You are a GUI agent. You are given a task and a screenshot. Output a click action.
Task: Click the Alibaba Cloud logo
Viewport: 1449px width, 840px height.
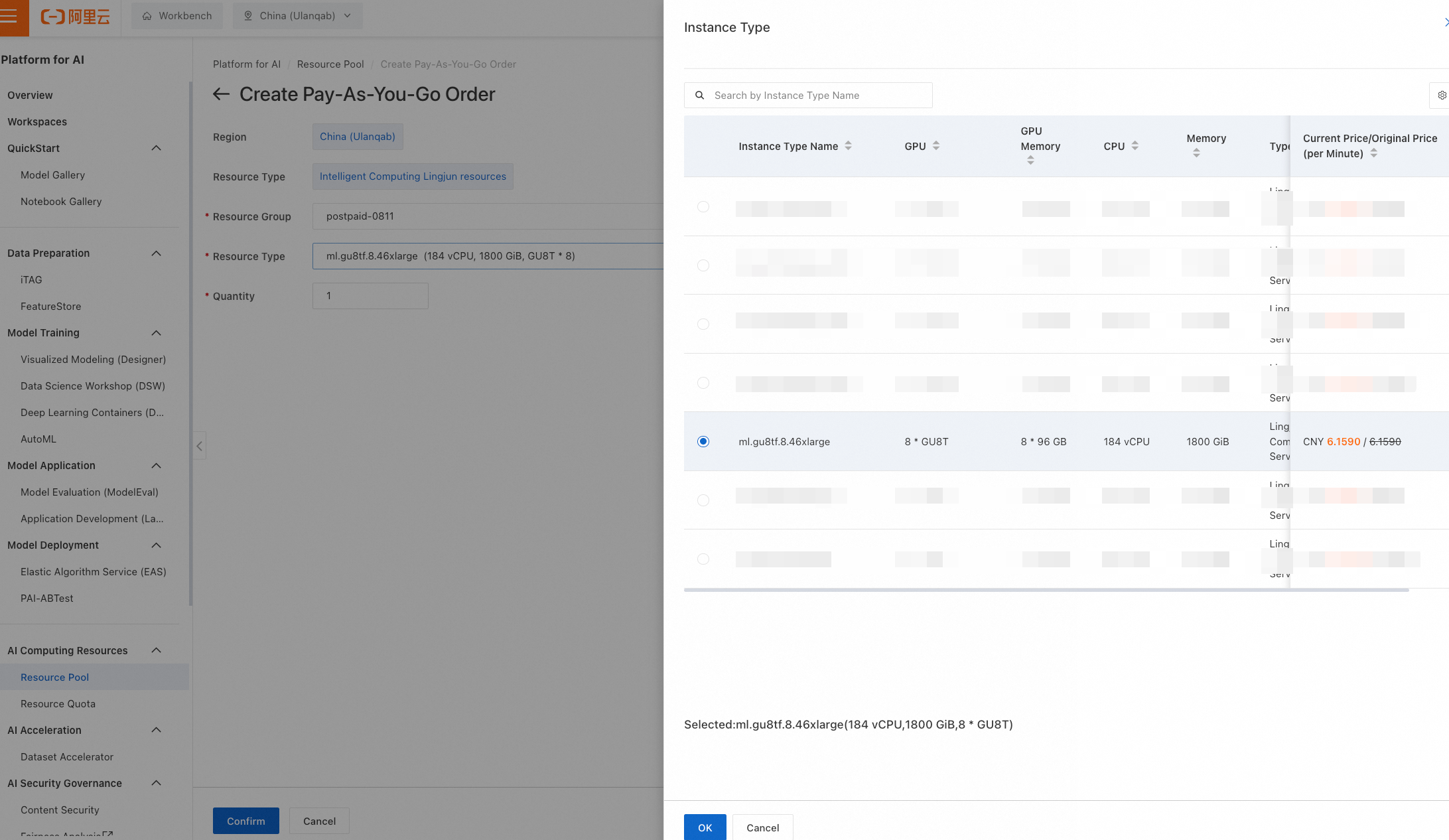click(75, 16)
